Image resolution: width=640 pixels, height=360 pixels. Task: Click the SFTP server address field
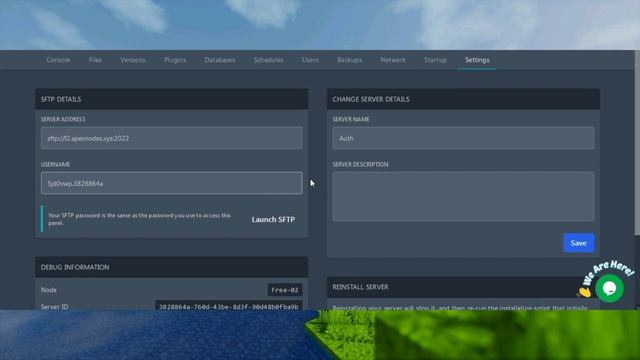click(x=171, y=138)
